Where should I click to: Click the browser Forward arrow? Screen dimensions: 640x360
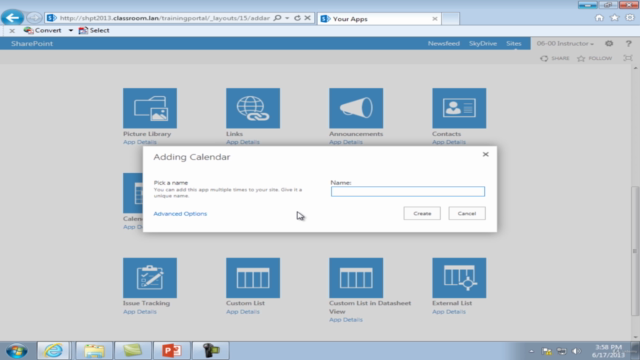tap(34, 18)
